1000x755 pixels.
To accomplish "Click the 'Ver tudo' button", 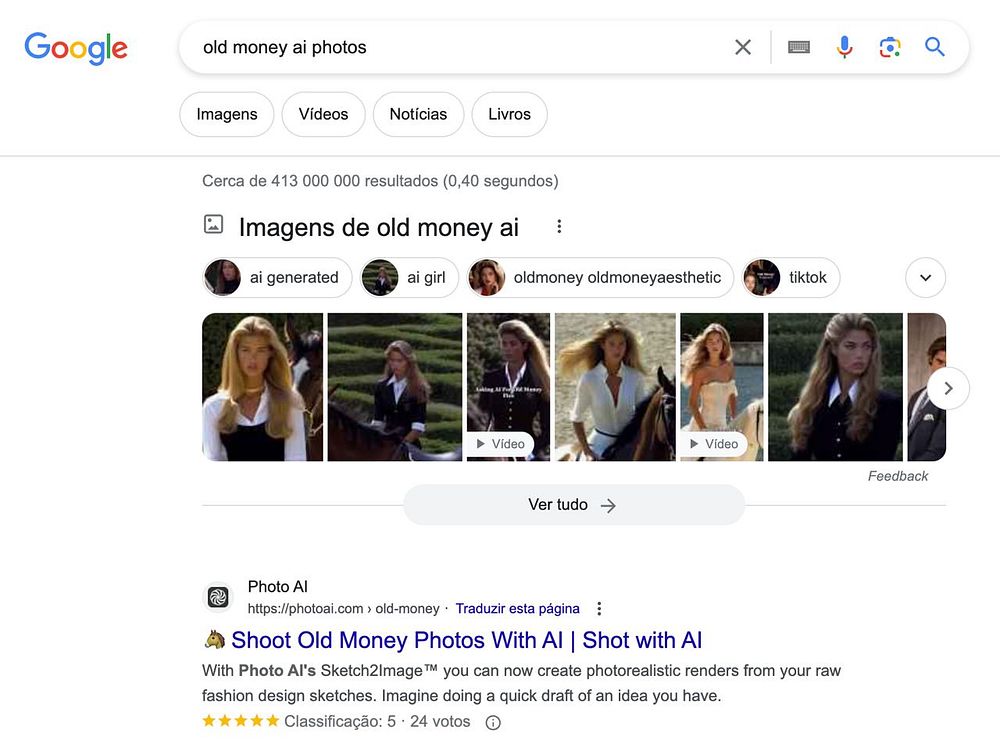I will pos(573,505).
